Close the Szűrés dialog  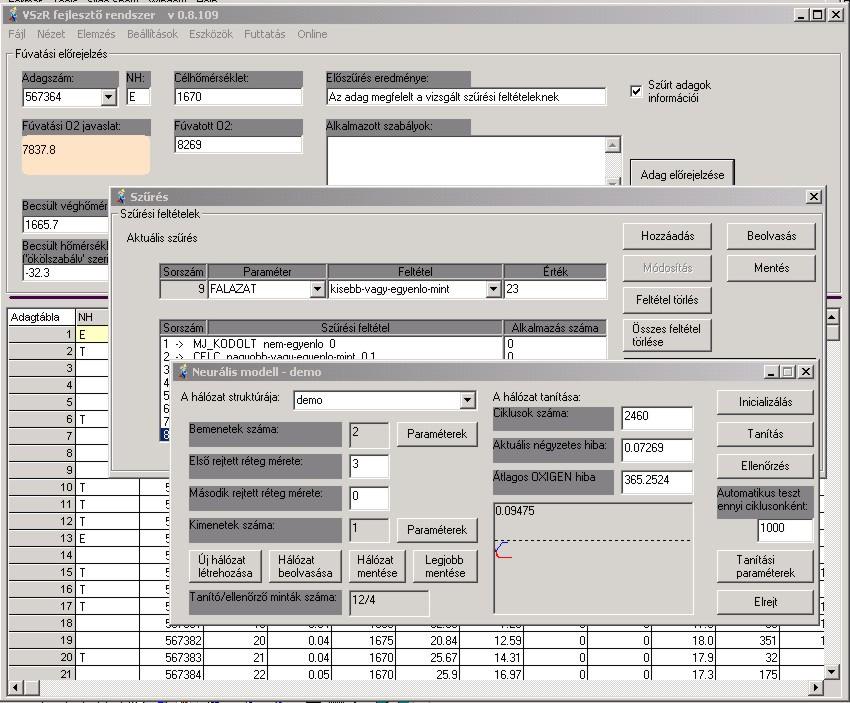pyautogui.click(x=813, y=197)
